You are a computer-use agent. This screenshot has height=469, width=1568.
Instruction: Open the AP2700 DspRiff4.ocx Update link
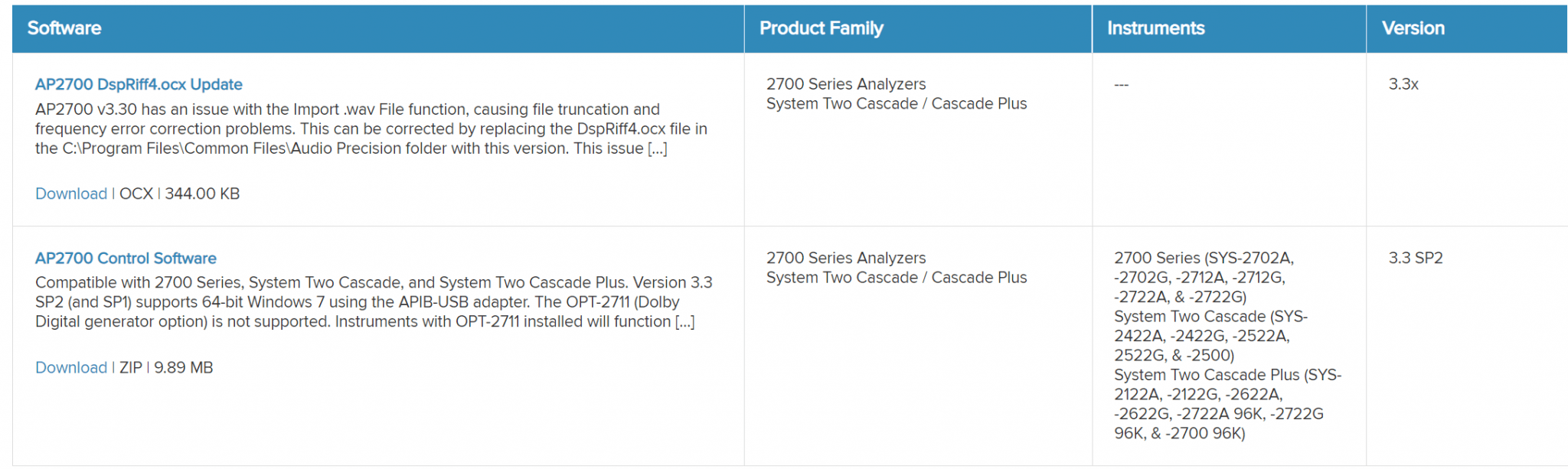[139, 84]
